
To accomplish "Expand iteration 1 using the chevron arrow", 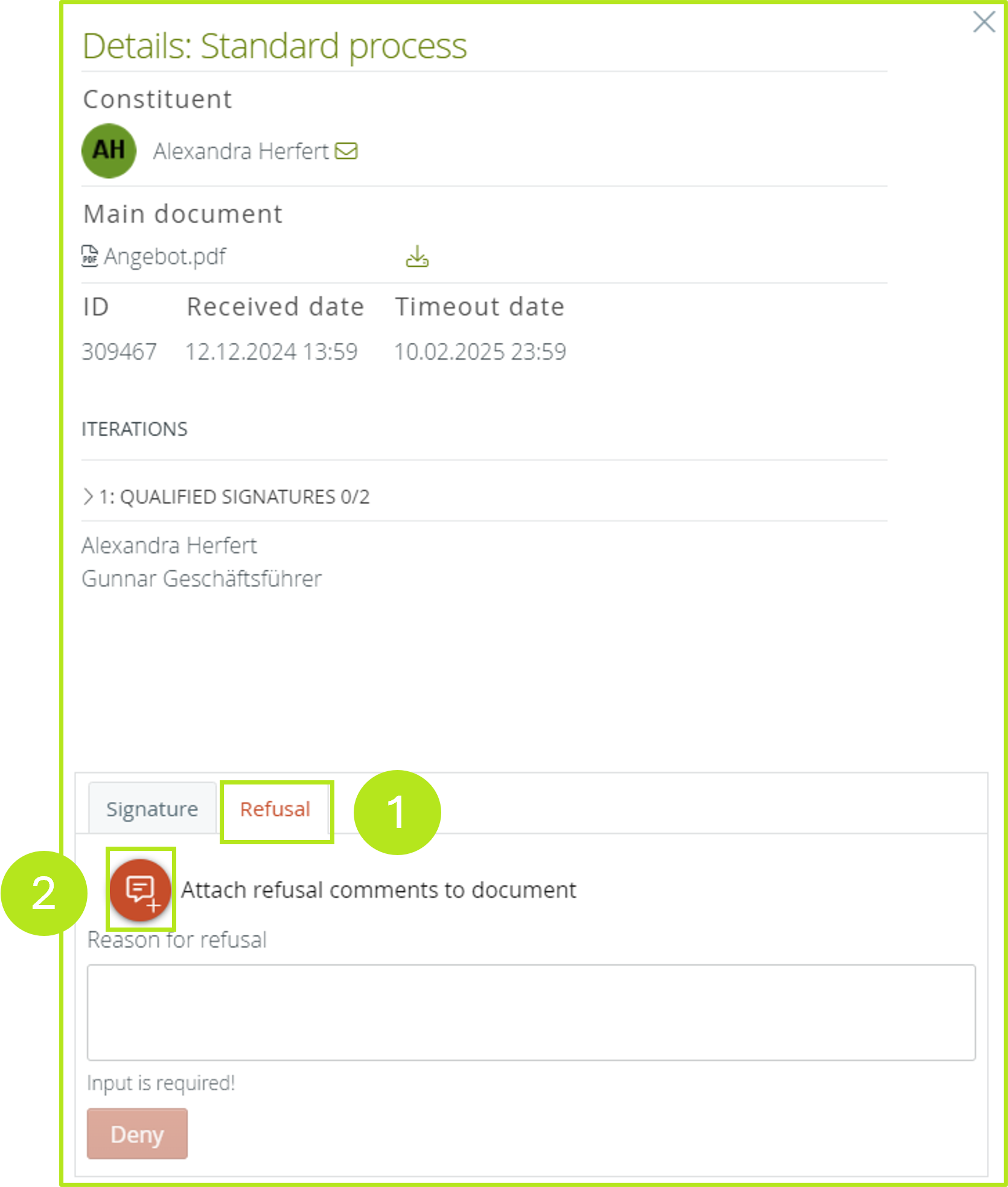I will click(x=88, y=497).
